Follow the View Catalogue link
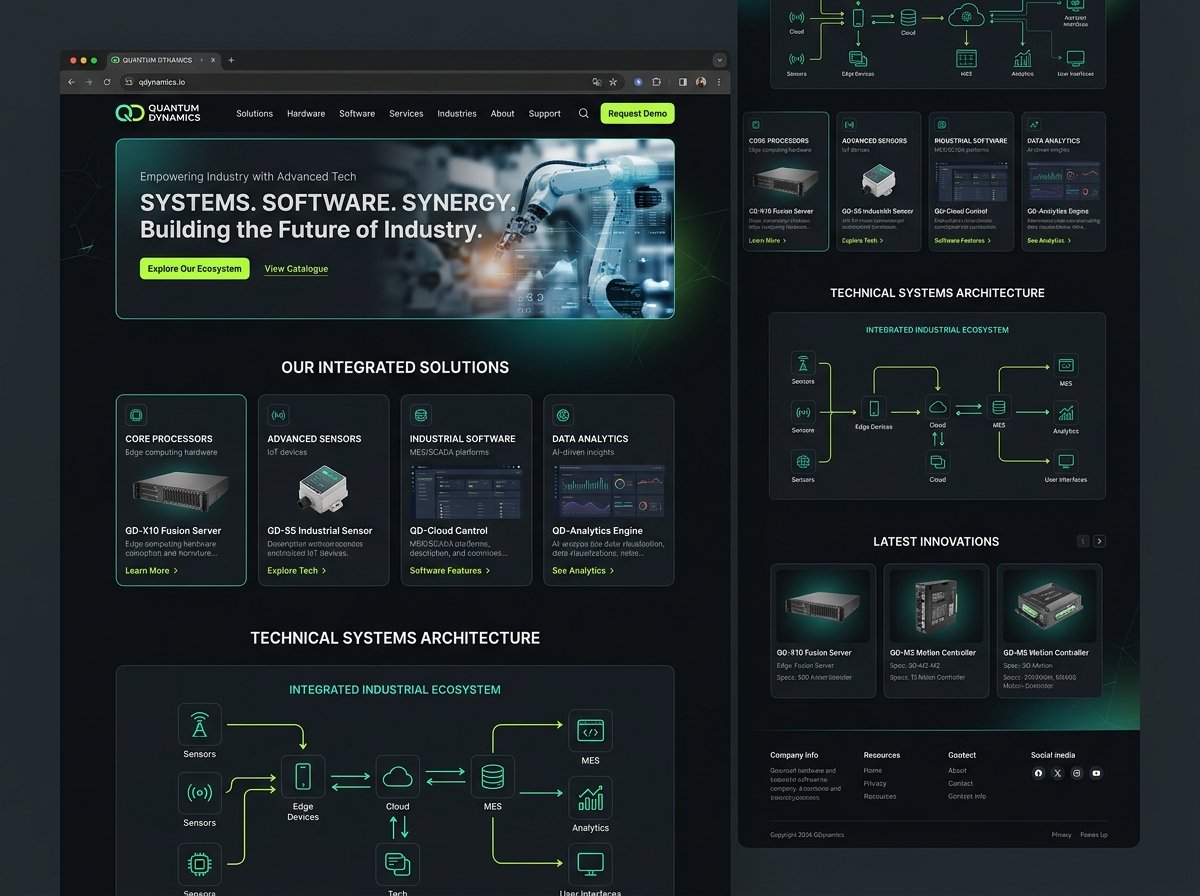 296,269
